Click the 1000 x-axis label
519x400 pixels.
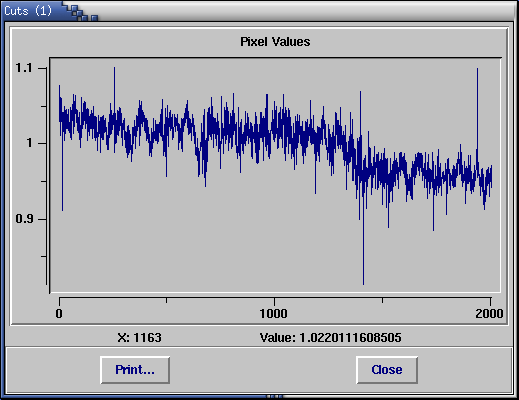pyautogui.click(x=273, y=314)
